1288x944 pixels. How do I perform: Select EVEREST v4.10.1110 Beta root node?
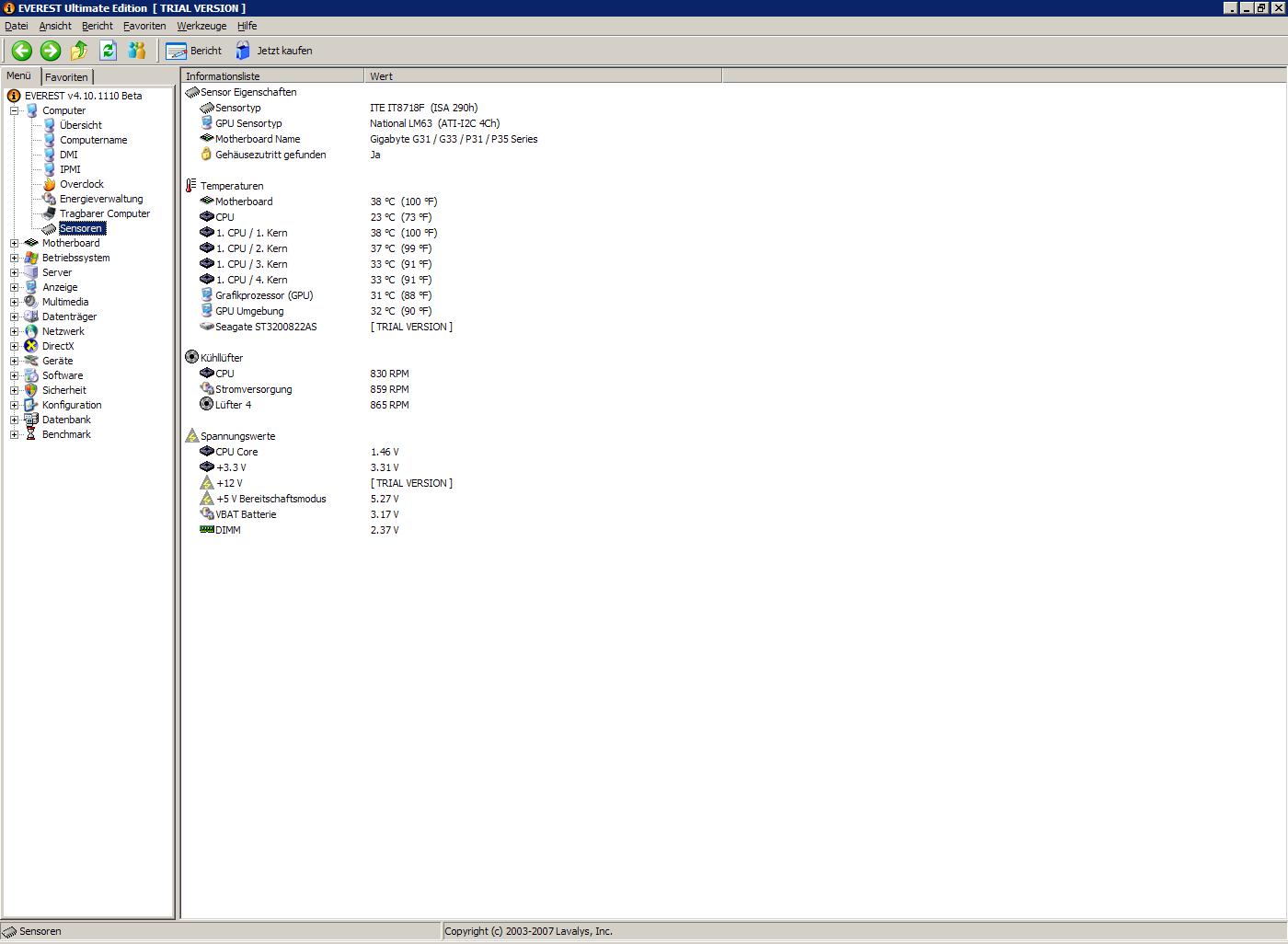(x=83, y=96)
